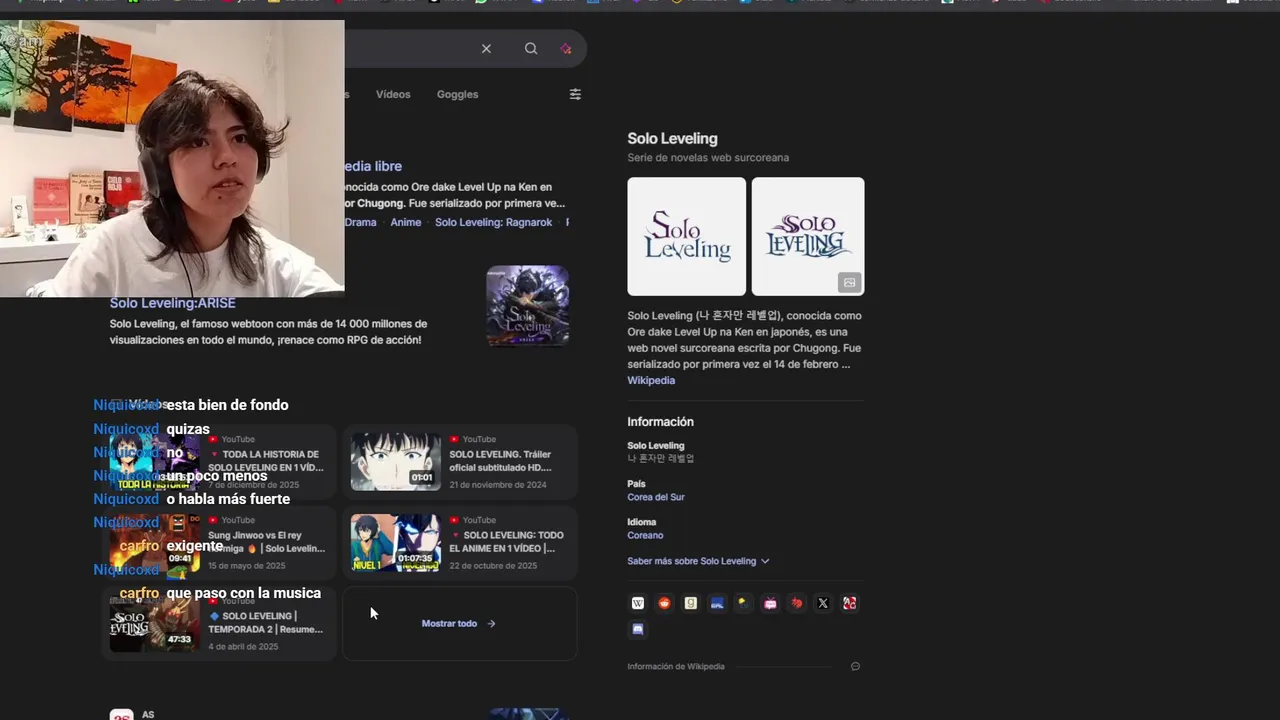Viewport: 1280px width, 720px height.
Task: Click the 'Solo Leveling: Ragnarok' sublink
Action: coord(493,222)
